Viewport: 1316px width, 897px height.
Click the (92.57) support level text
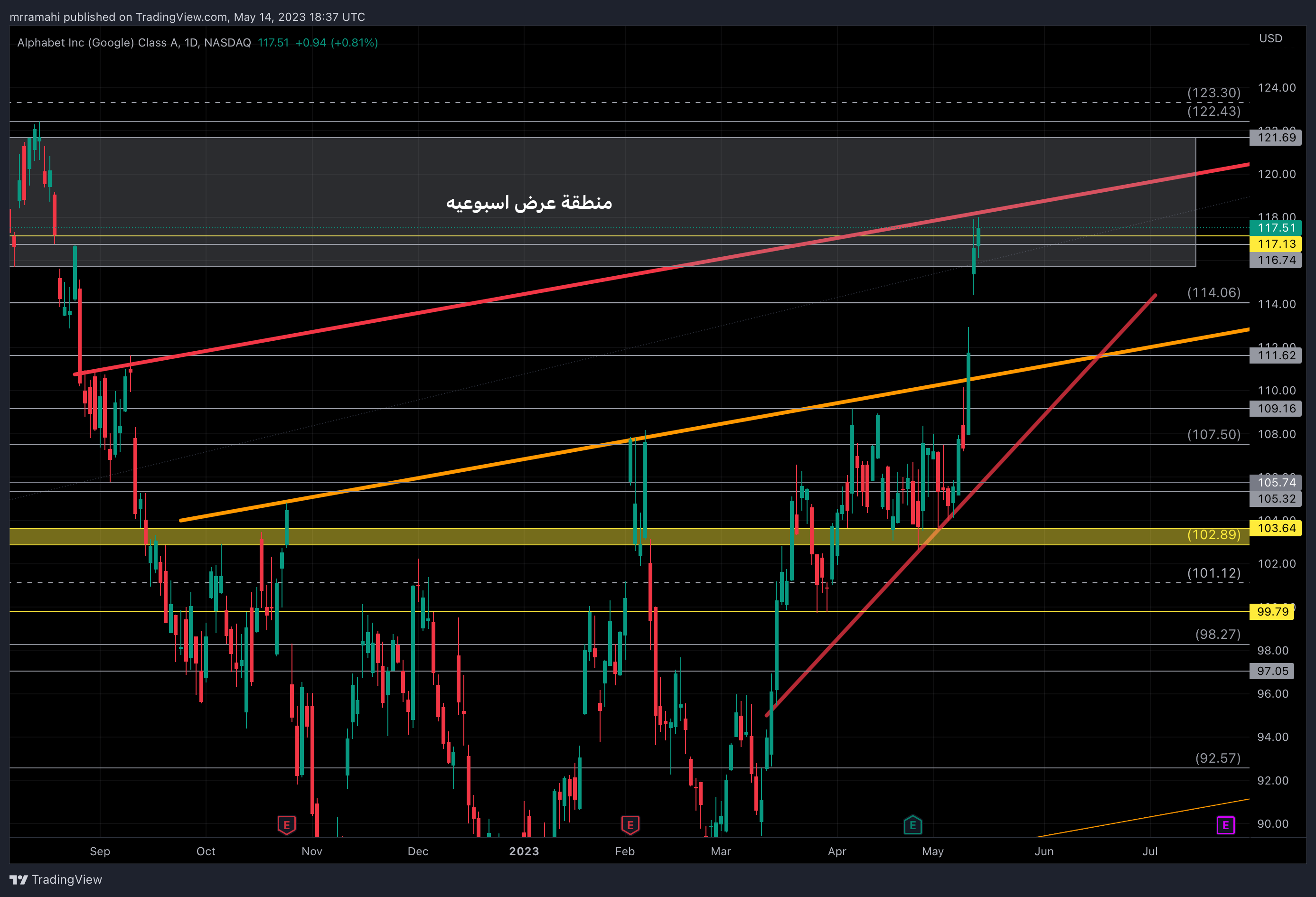click(x=1217, y=758)
